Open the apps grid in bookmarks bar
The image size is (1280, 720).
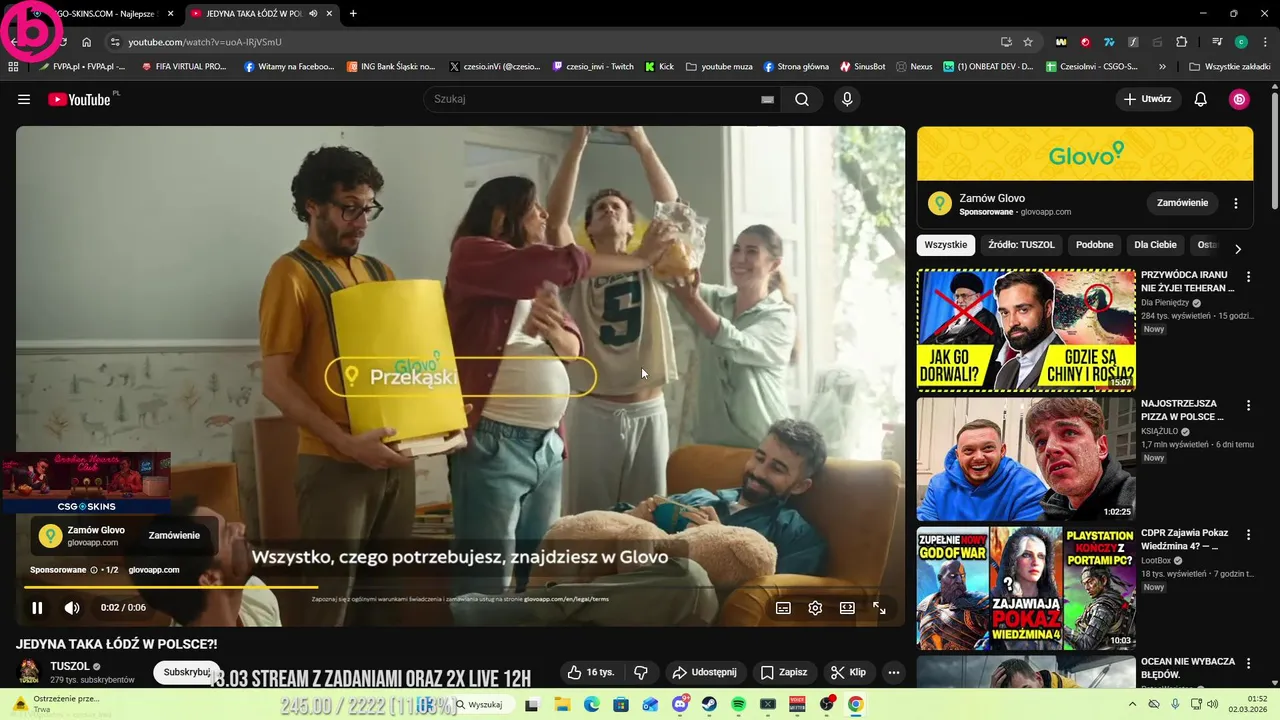pos(13,66)
